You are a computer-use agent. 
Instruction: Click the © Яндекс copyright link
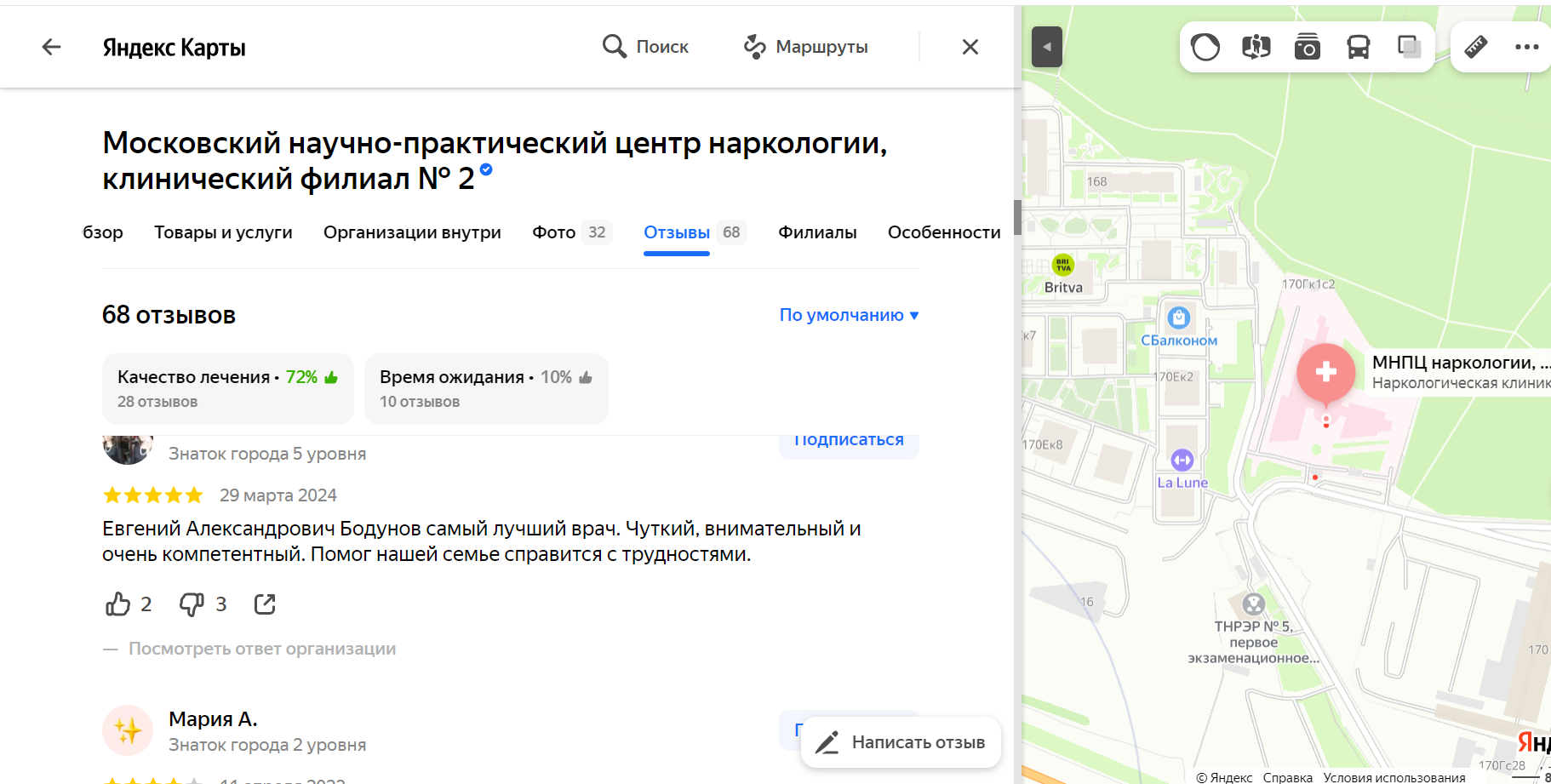[x=1224, y=777]
